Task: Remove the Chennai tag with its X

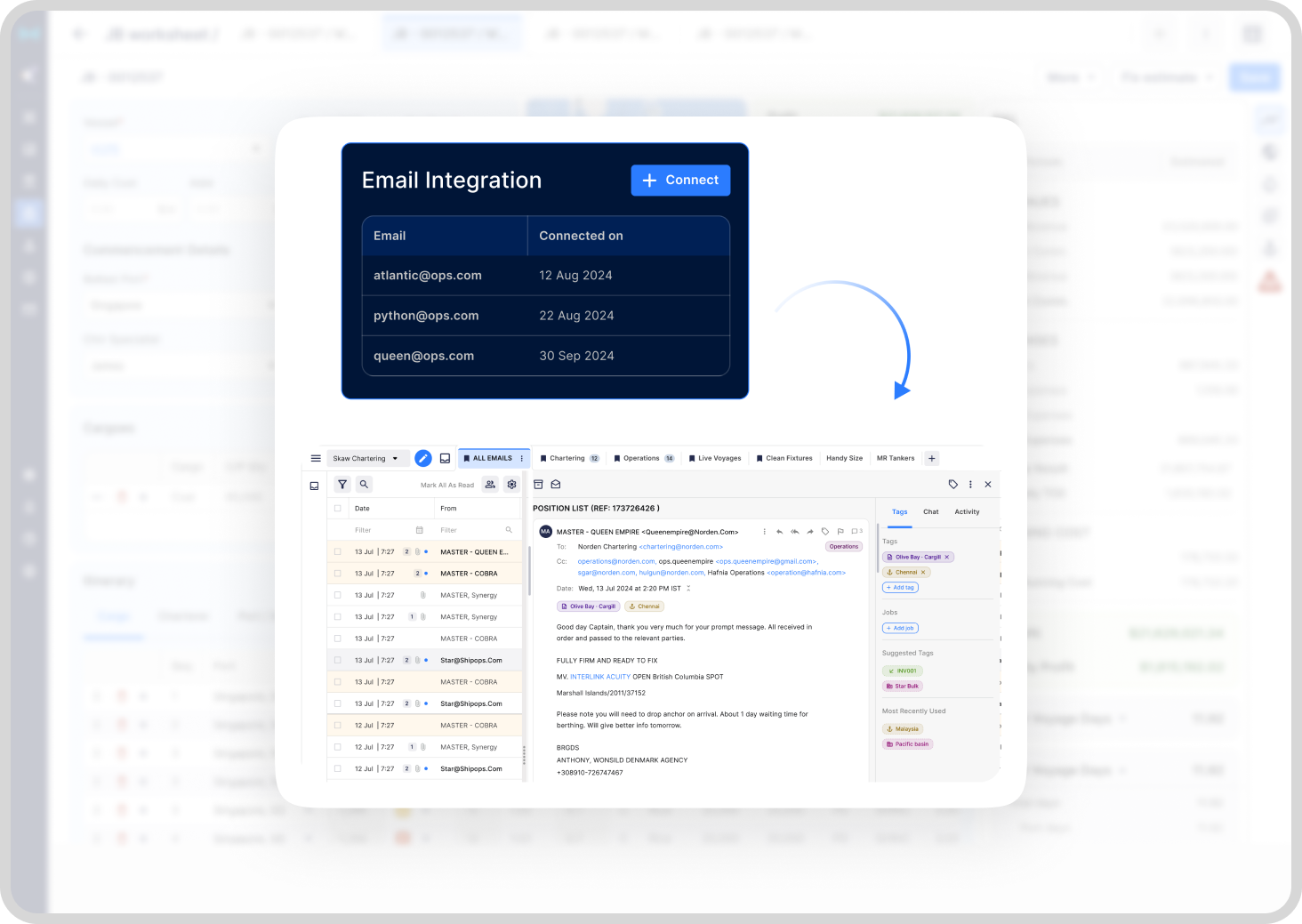Action: (x=924, y=572)
